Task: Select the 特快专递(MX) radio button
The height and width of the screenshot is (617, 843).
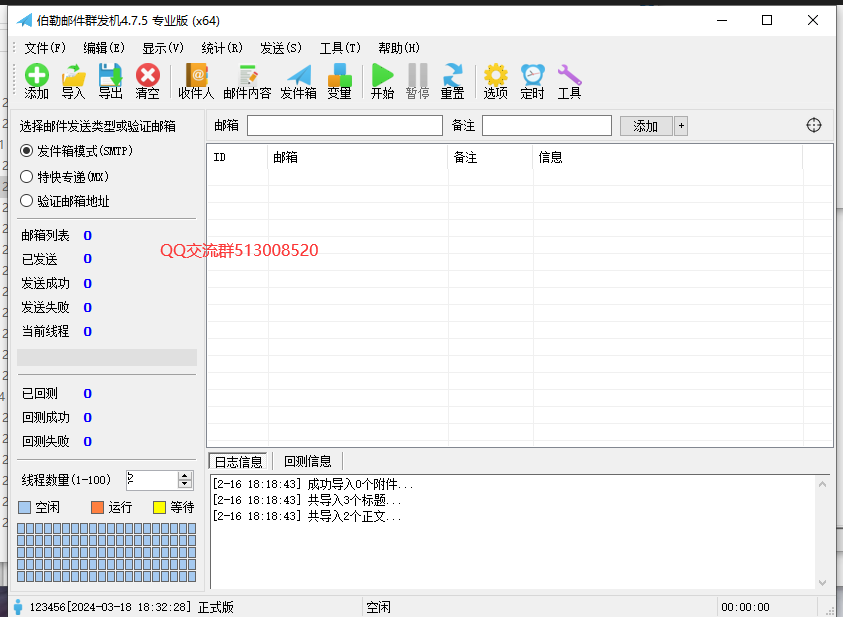Action: [27, 176]
